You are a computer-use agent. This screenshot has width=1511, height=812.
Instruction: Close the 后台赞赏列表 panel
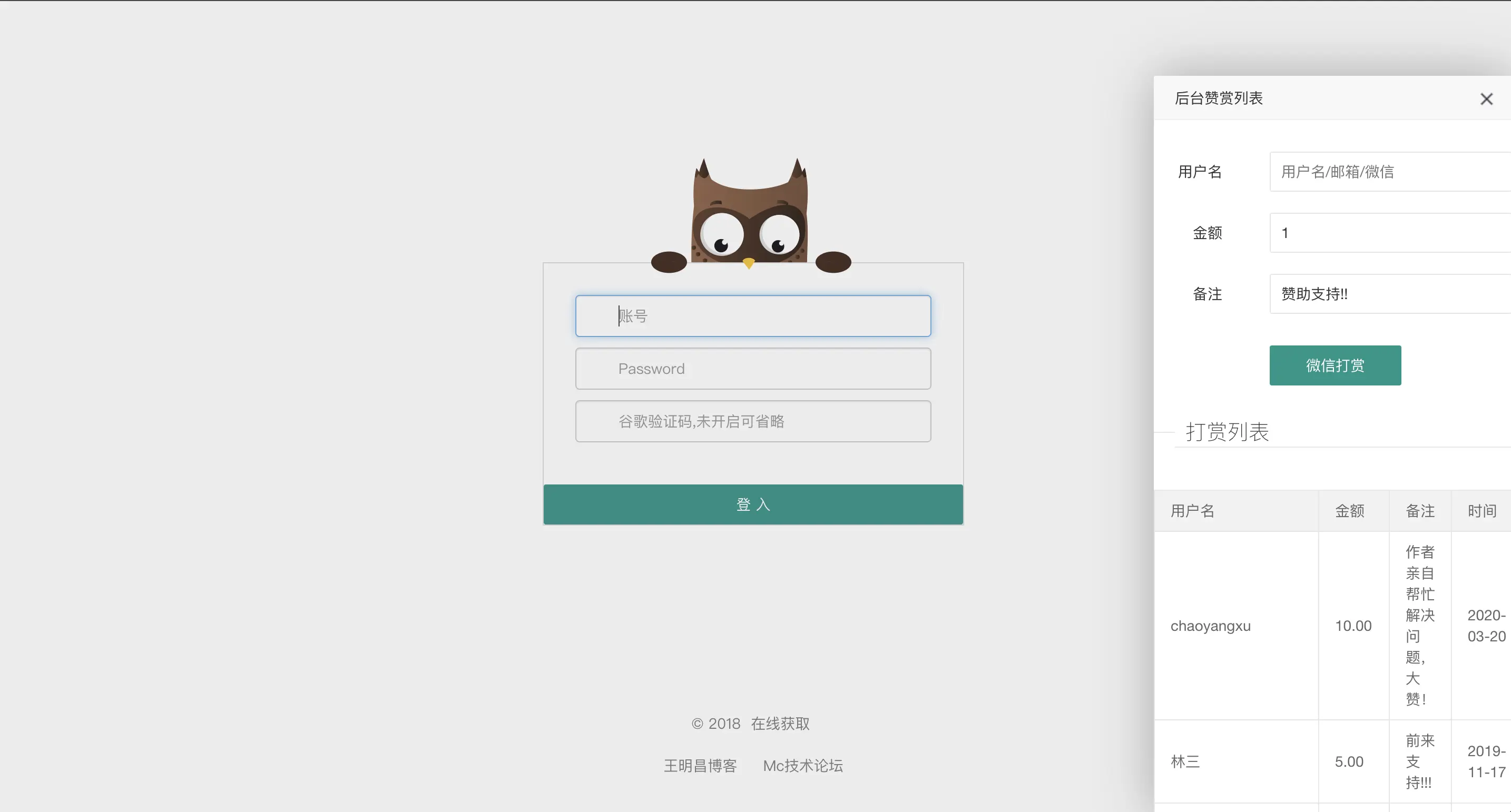tap(1486, 99)
